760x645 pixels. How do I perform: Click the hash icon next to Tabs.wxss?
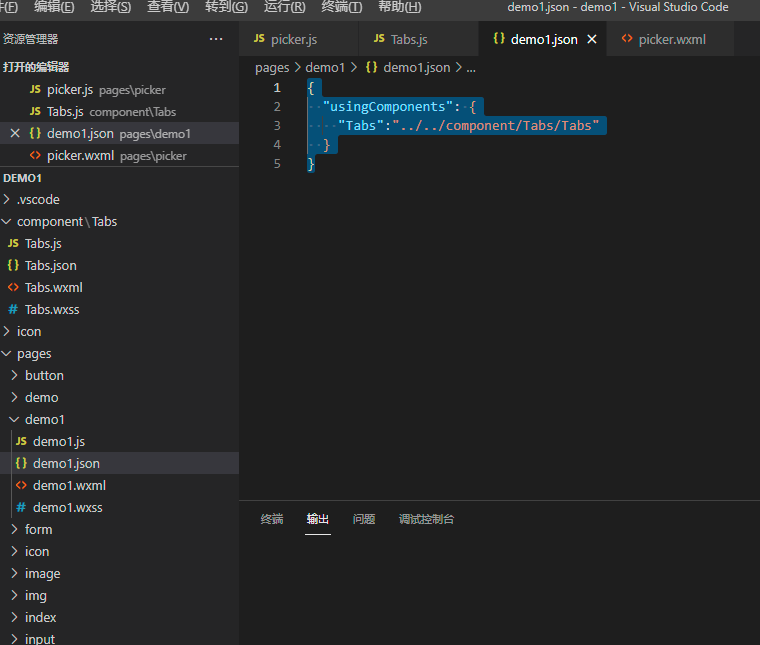click(x=13, y=309)
